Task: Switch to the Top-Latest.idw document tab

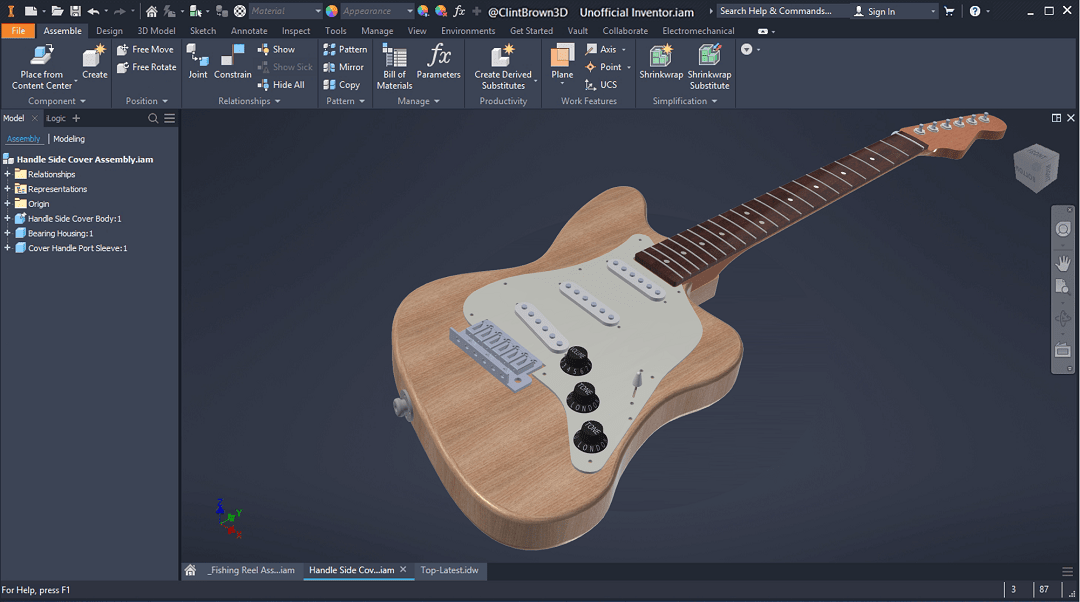Action: click(x=449, y=570)
